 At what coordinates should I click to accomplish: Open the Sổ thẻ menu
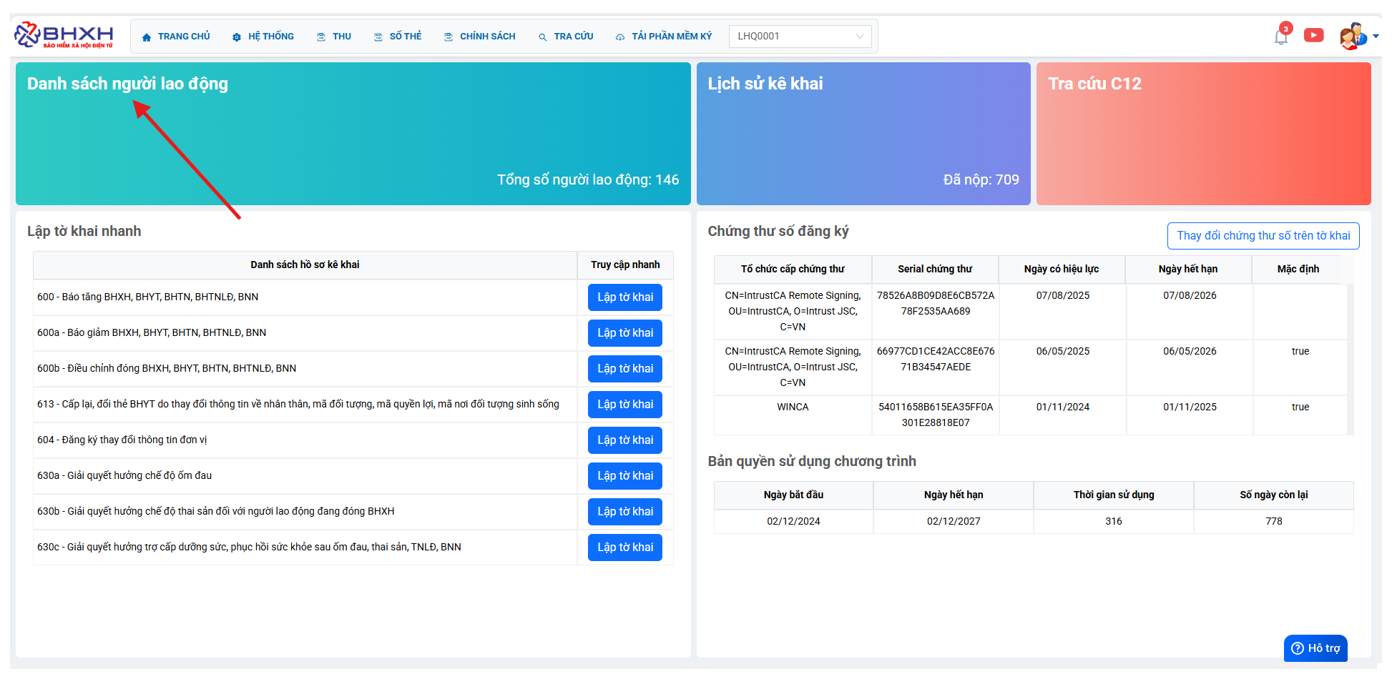(398, 37)
